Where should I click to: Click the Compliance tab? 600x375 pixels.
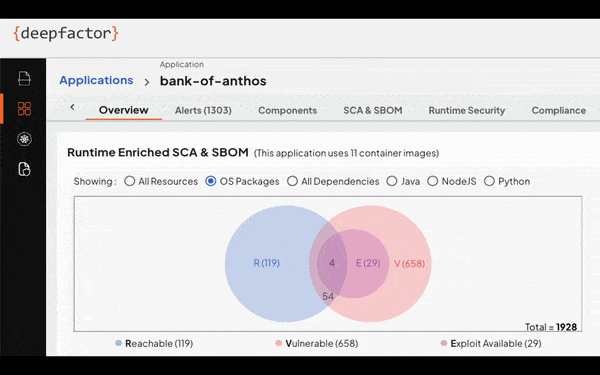(x=559, y=111)
